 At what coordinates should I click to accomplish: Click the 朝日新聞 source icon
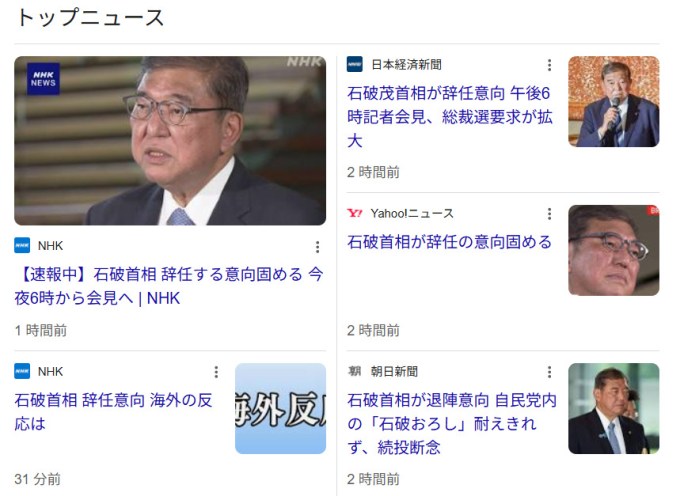tap(354, 371)
